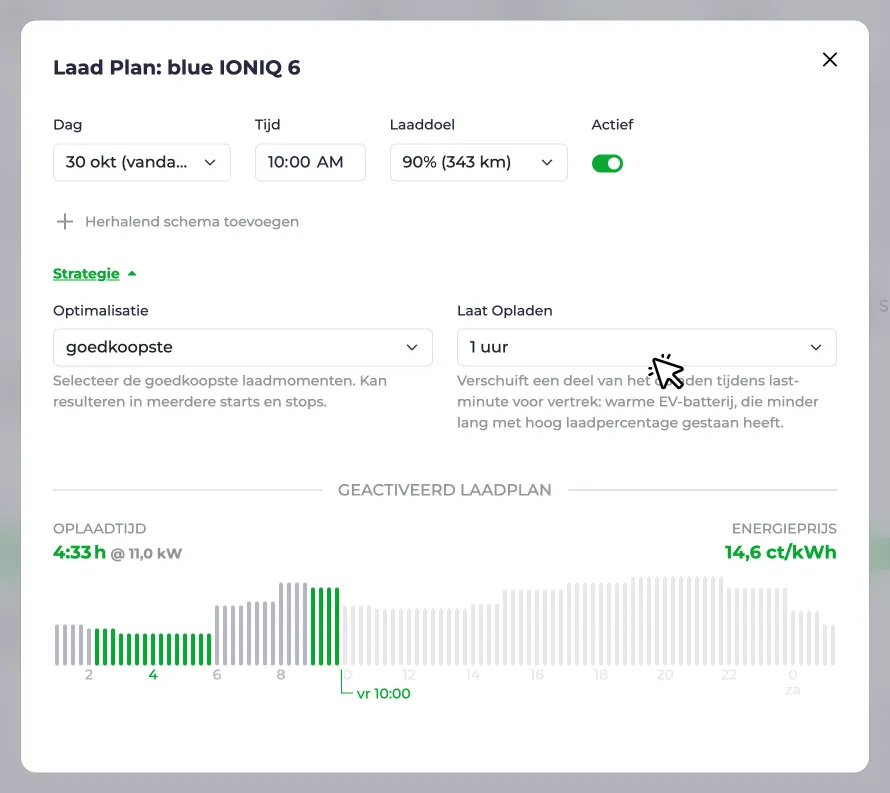Open the Dag dropdown showing 30 okt

click(x=142, y=162)
